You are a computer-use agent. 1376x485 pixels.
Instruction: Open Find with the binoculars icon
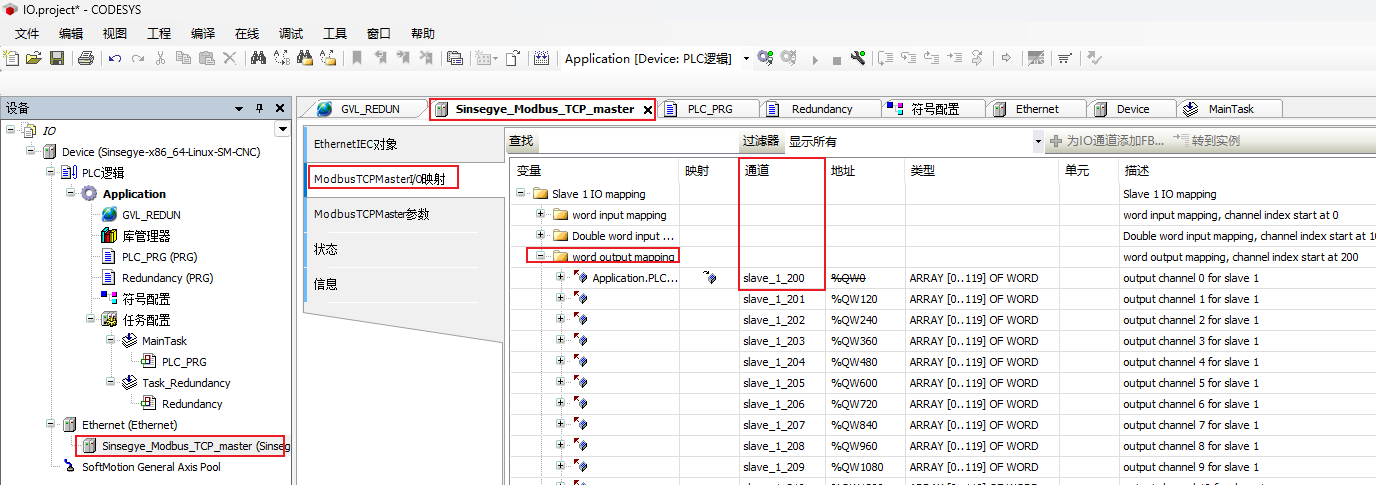[258, 59]
